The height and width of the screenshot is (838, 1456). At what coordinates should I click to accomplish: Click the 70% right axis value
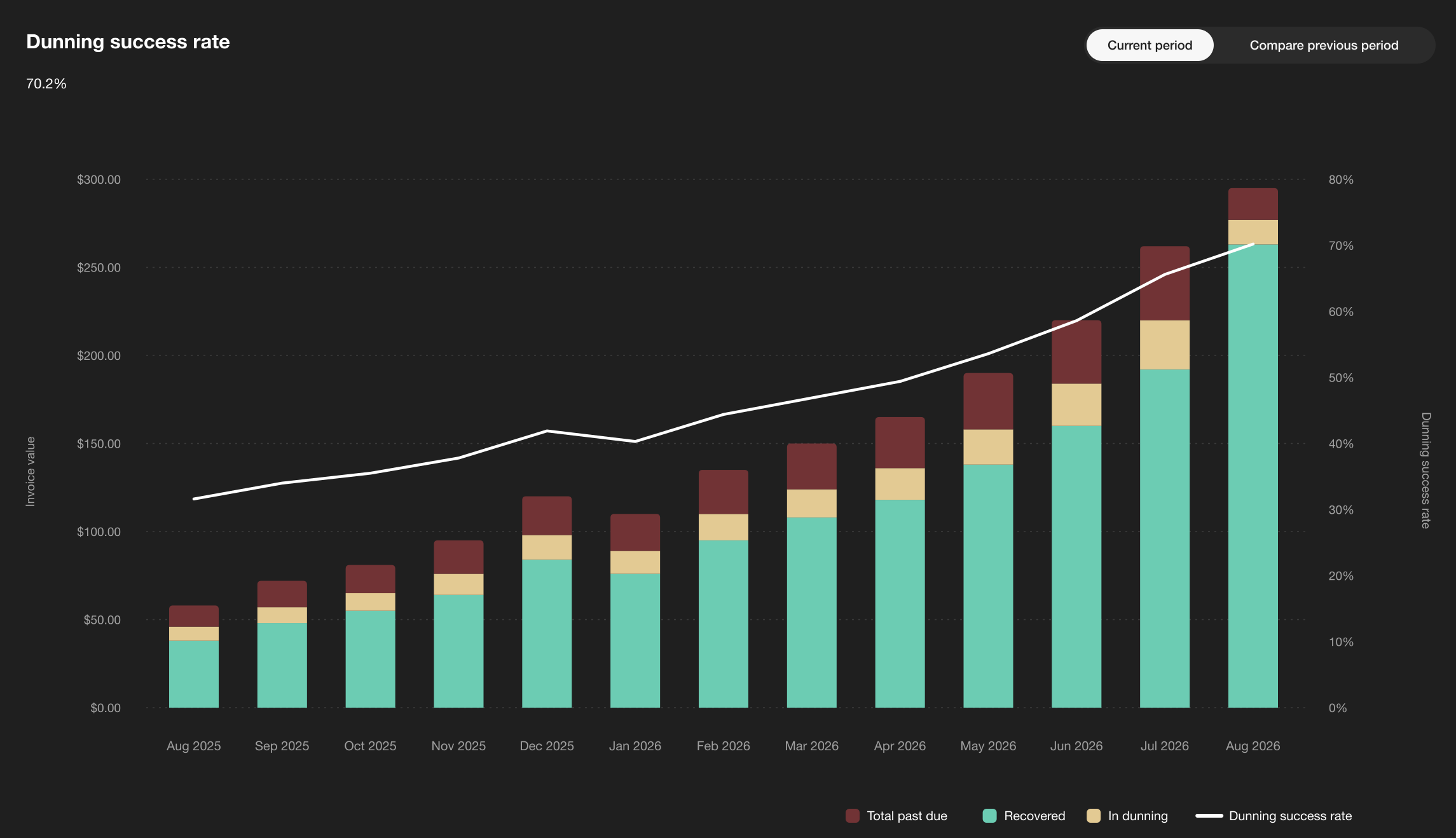(x=1341, y=245)
